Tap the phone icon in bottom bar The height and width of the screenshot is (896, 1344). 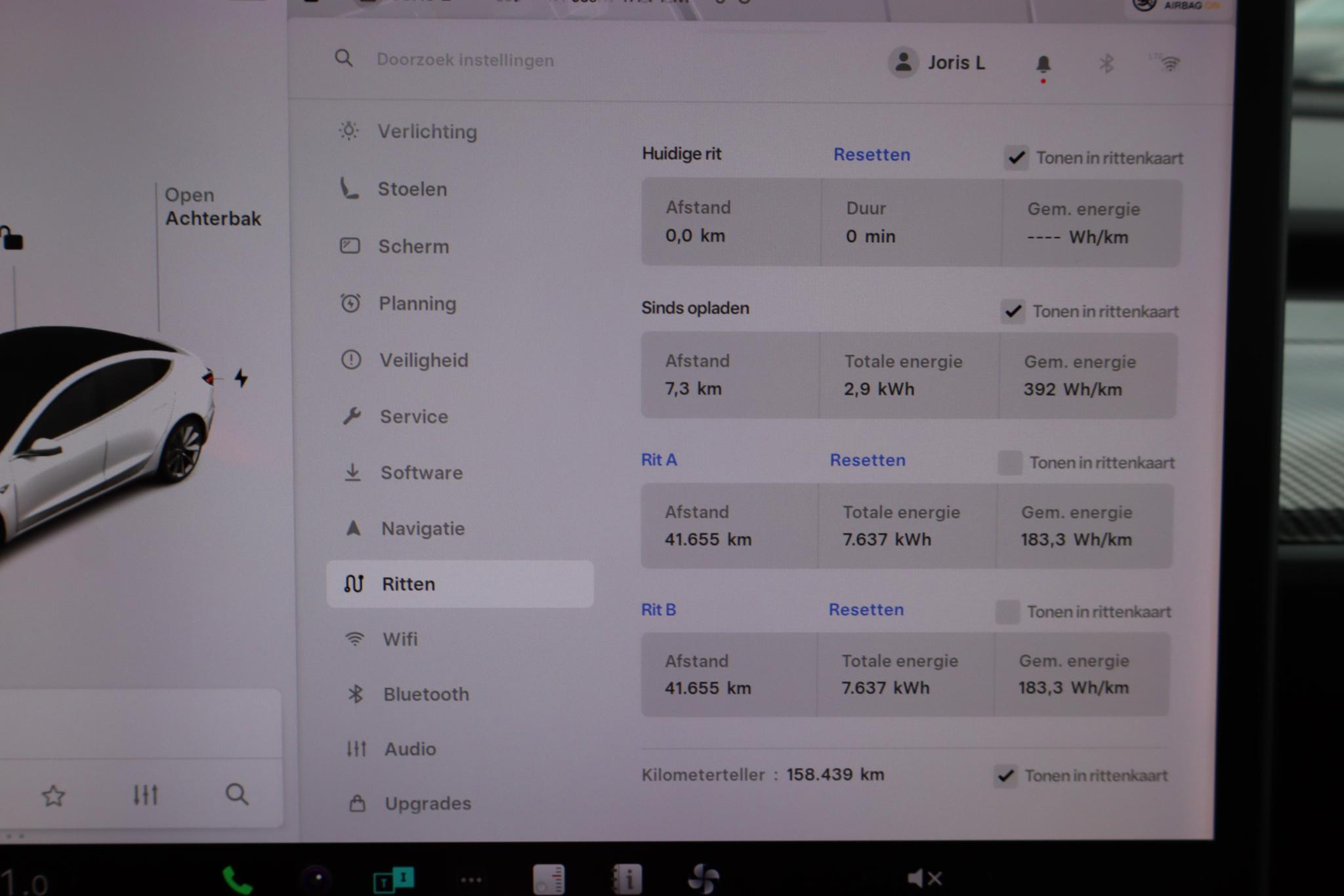(x=237, y=879)
